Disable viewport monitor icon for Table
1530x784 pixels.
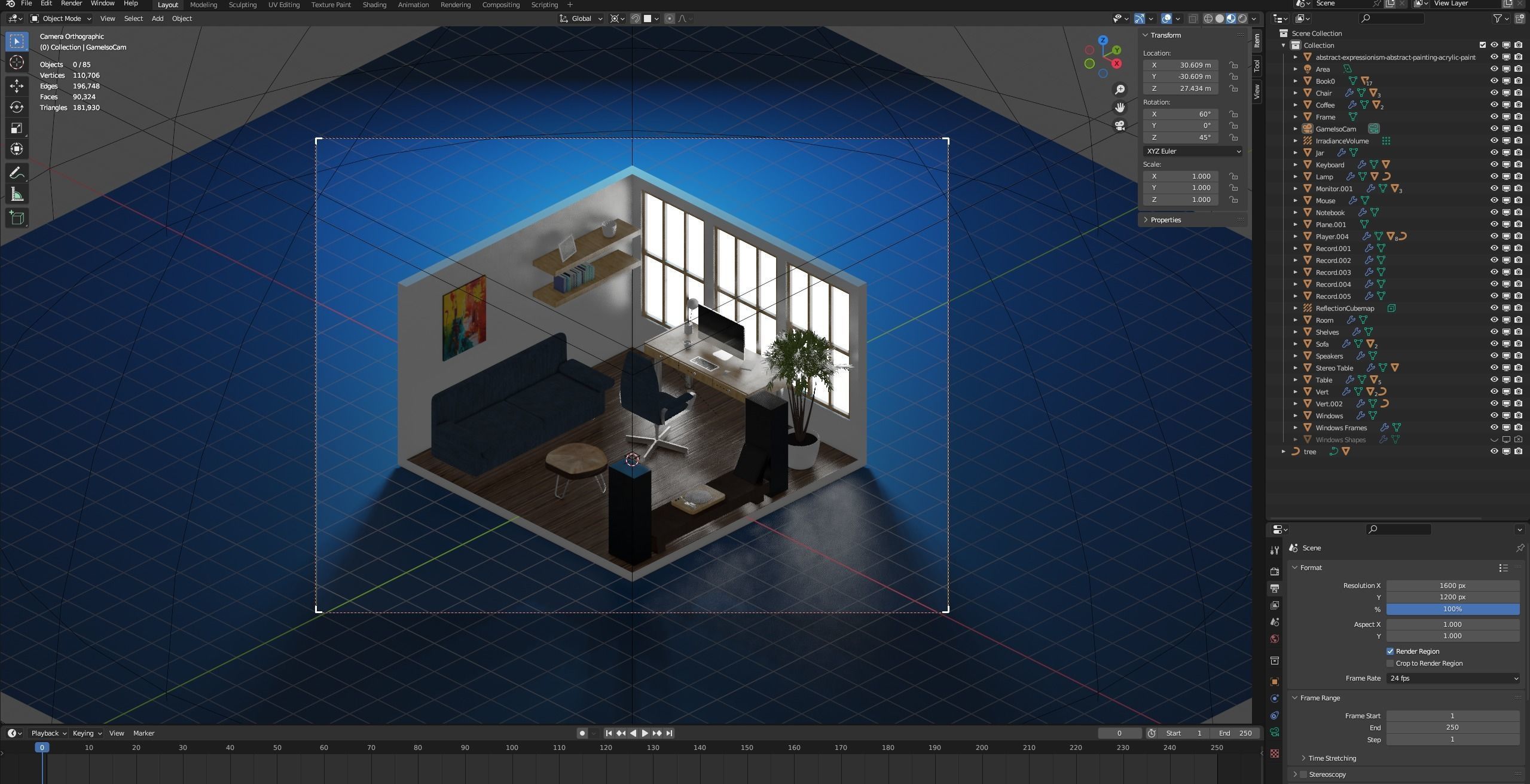point(1506,380)
